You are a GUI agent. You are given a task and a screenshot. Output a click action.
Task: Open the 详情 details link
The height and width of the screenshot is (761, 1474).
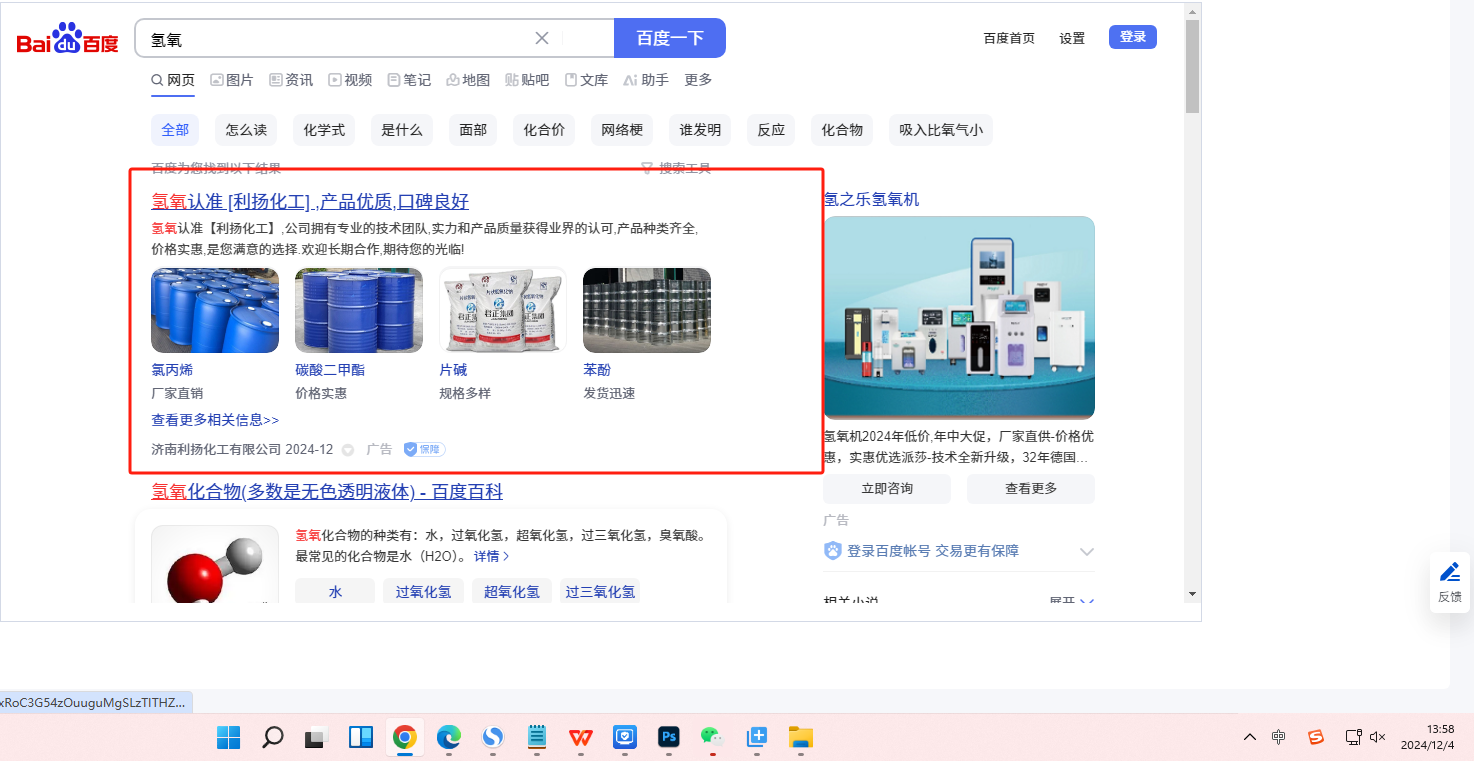tap(491, 556)
